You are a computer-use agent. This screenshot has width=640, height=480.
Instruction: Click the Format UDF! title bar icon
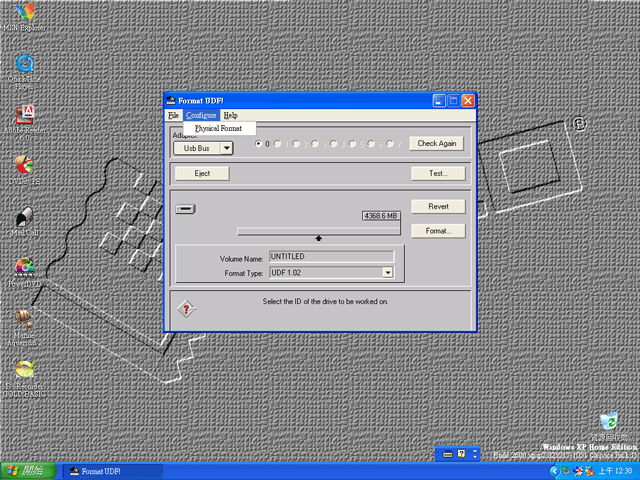[171, 100]
